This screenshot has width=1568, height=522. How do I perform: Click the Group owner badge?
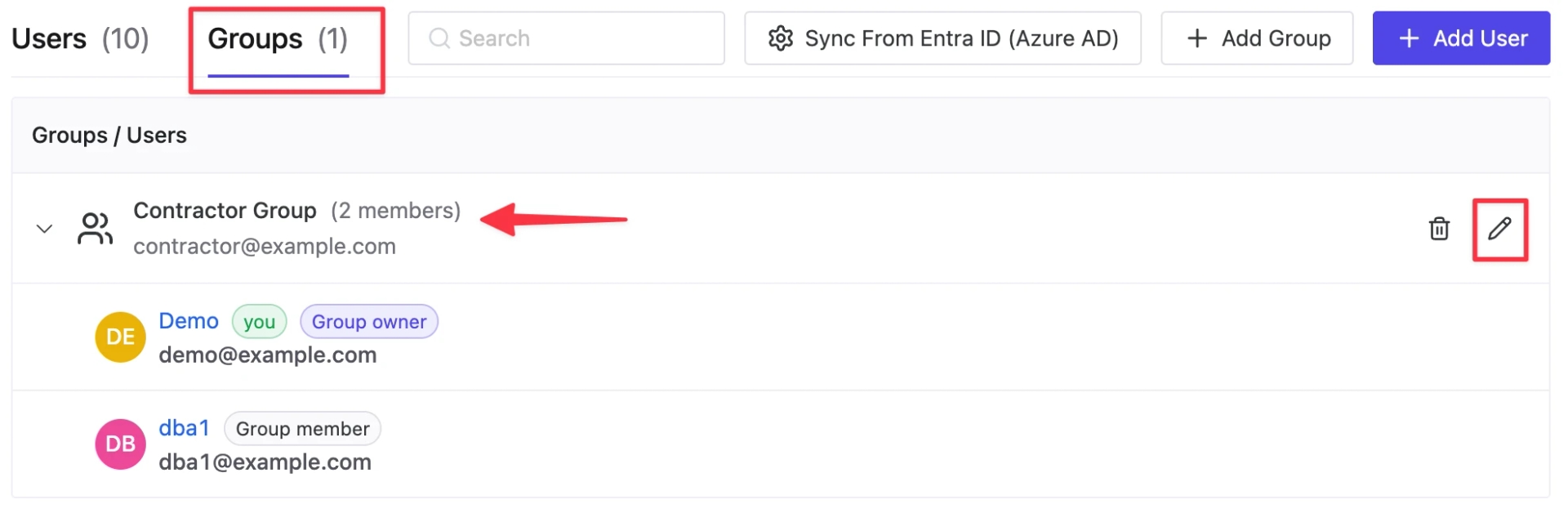tap(369, 322)
